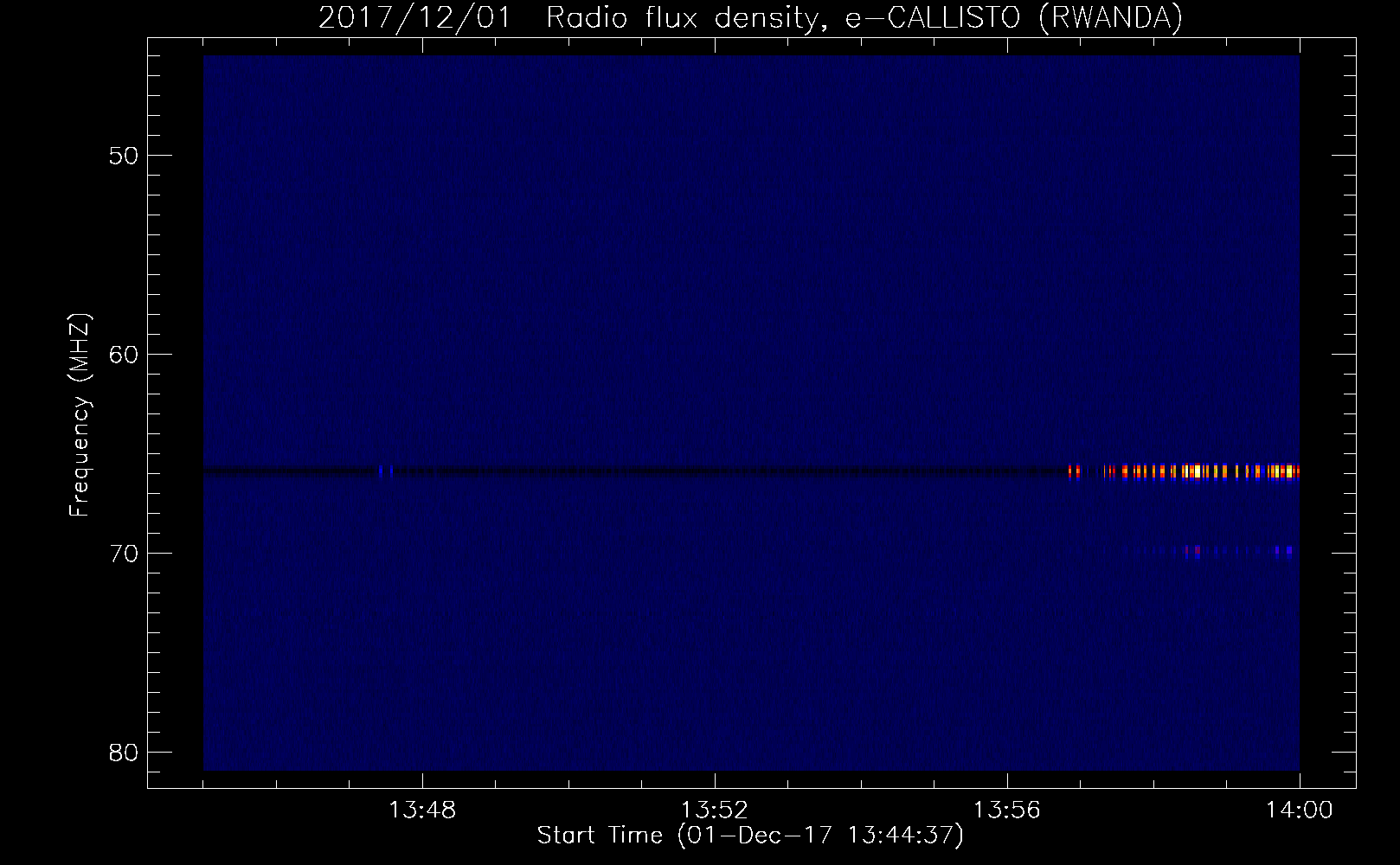Click the 50 frequency tick label
1400x865 pixels.
[124, 156]
